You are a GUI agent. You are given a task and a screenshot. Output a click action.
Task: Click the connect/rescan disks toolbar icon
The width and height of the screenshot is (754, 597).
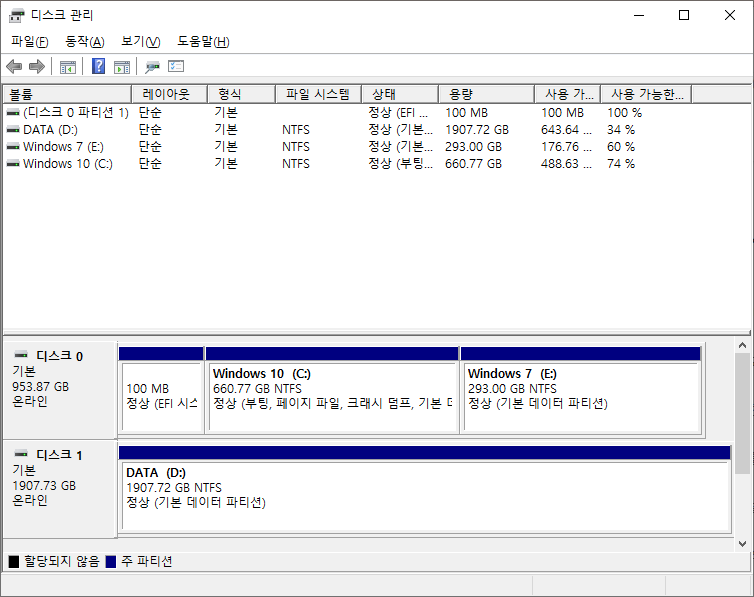click(152, 66)
